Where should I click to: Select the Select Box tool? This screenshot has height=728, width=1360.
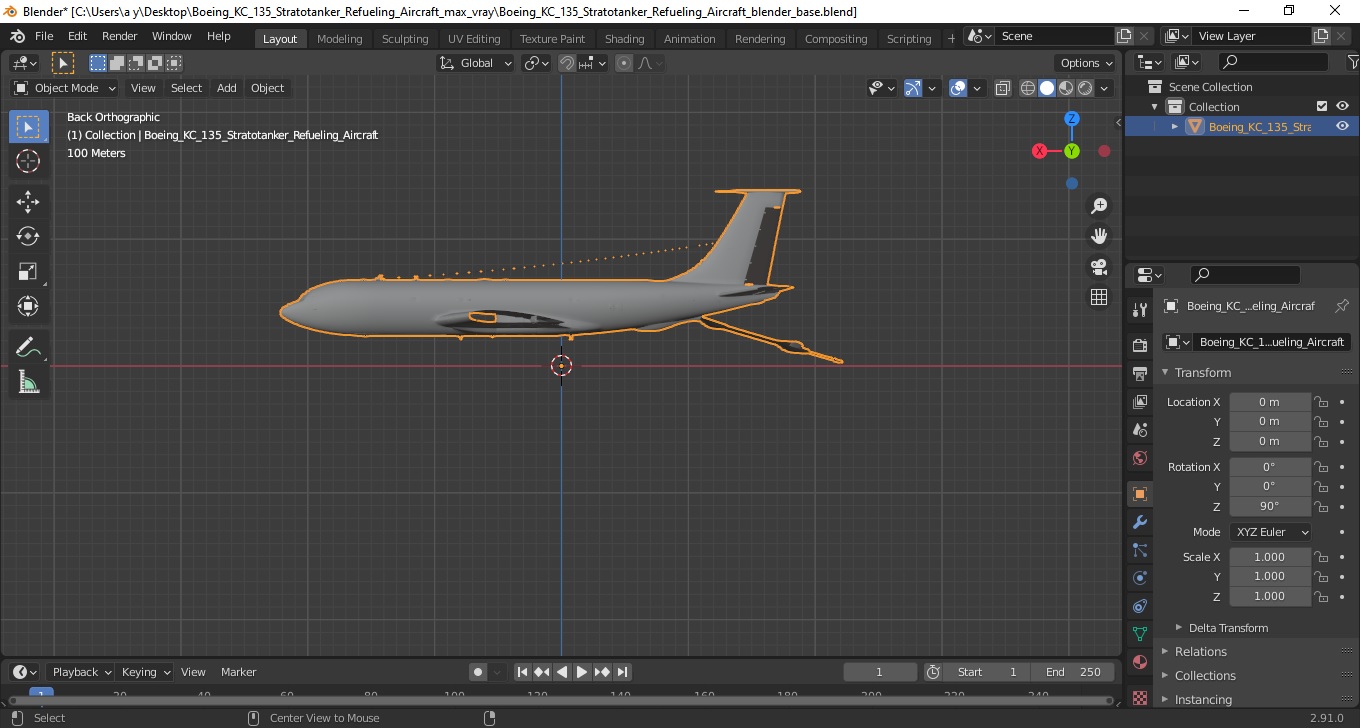[x=28, y=126]
